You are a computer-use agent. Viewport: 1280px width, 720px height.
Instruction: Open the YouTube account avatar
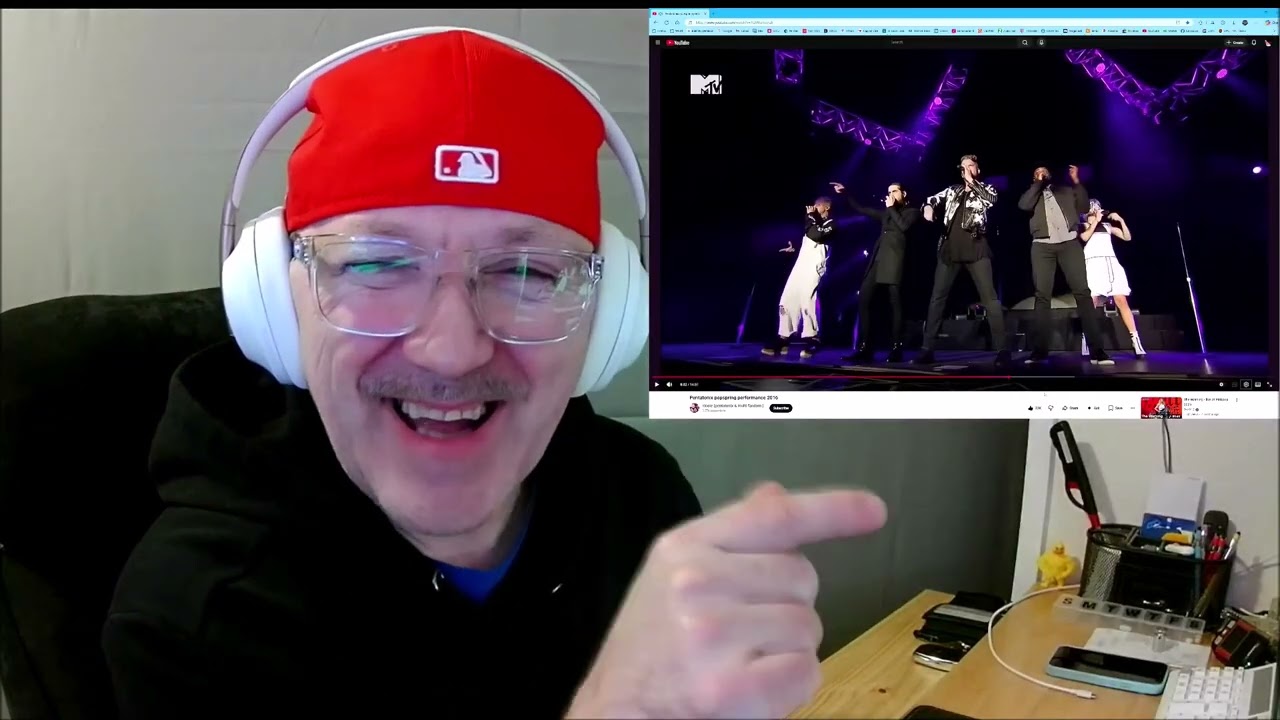(x=1268, y=42)
